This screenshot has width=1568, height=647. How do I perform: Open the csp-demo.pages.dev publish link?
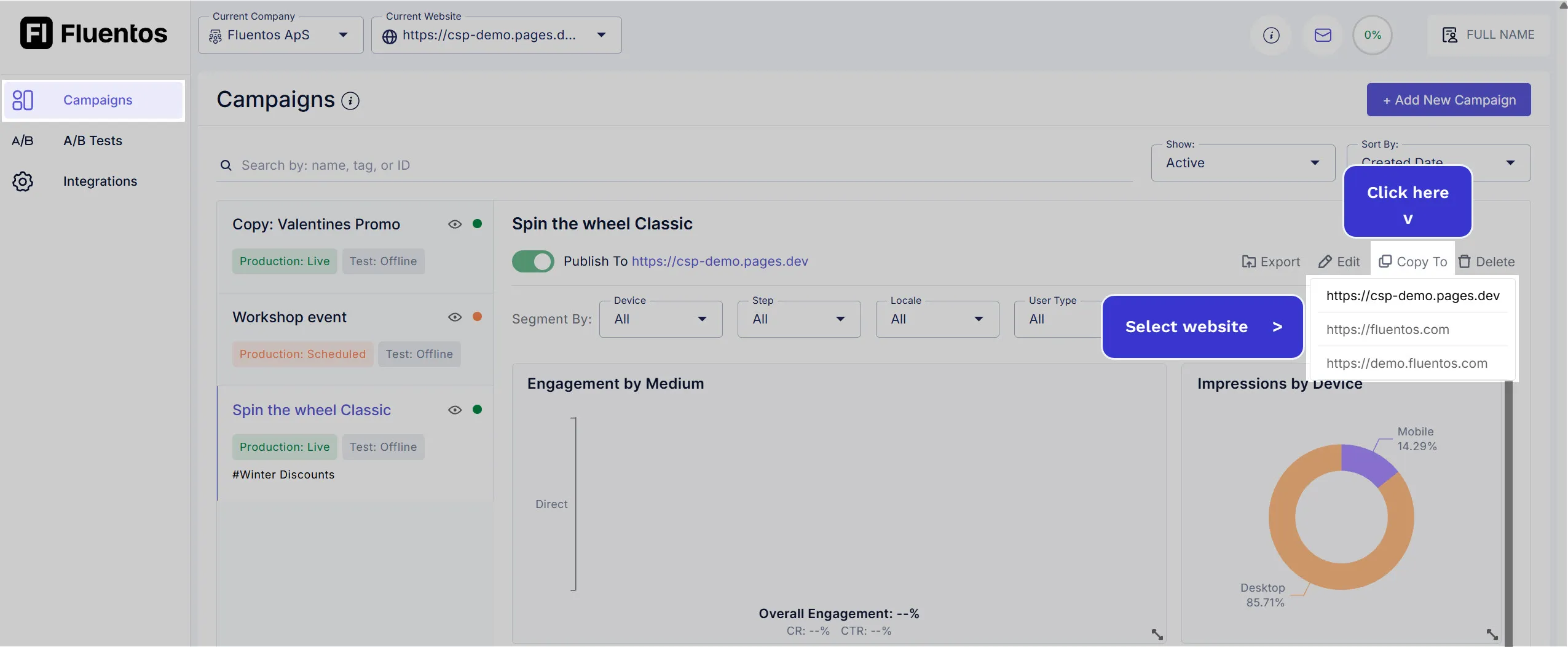click(719, 261)
